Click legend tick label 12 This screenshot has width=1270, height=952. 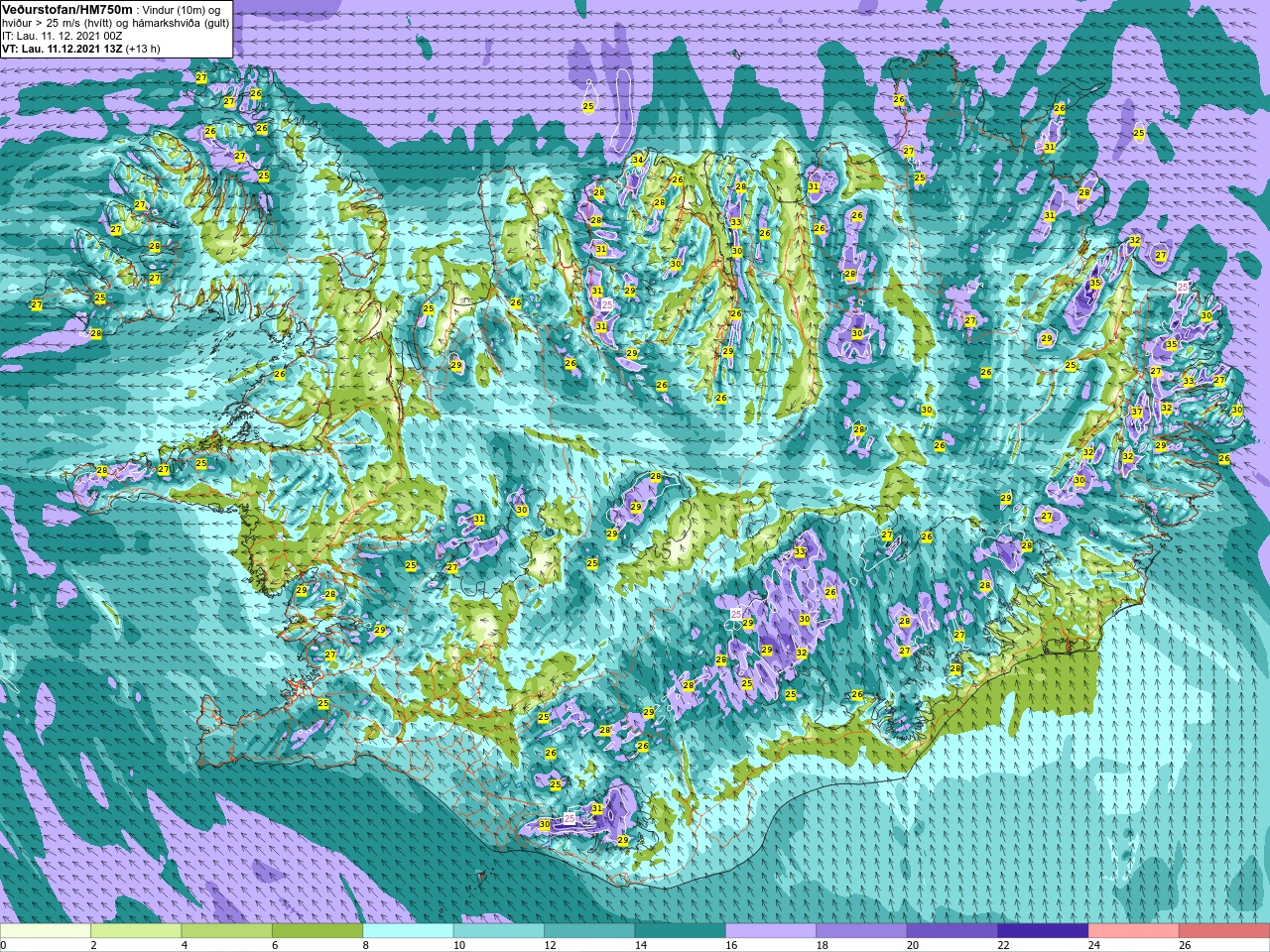click(x=550, y=945)
